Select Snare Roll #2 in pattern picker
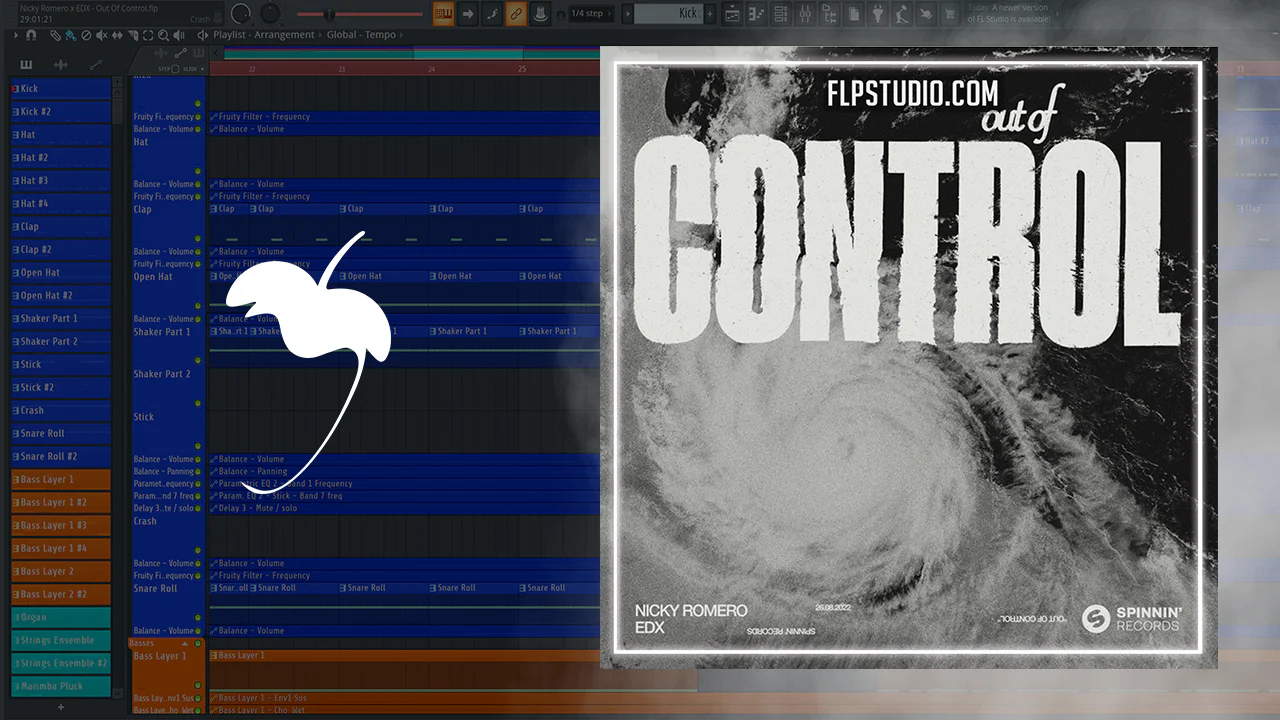1280x720 pixels. click(60, 457)
